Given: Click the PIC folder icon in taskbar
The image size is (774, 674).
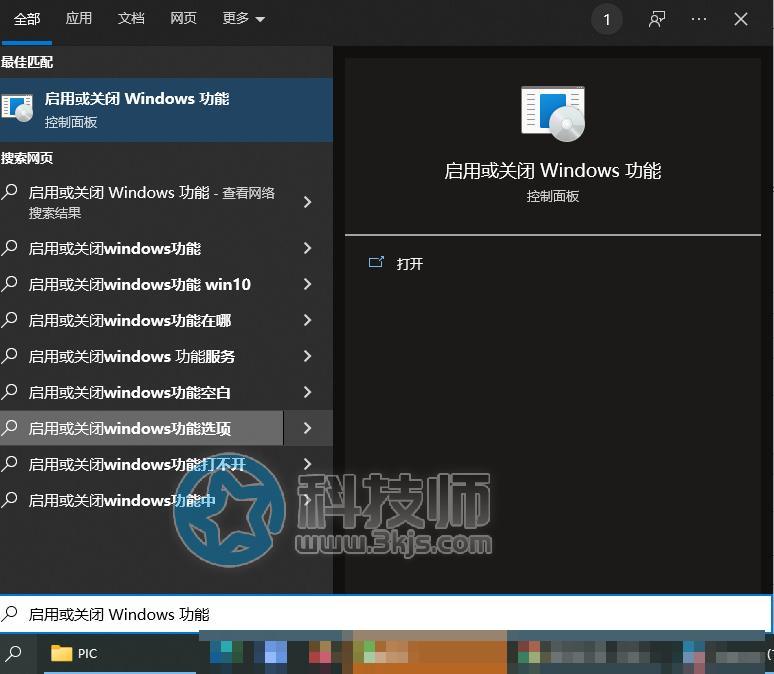Looking at the screenshot, I should (x=61, y=653).
